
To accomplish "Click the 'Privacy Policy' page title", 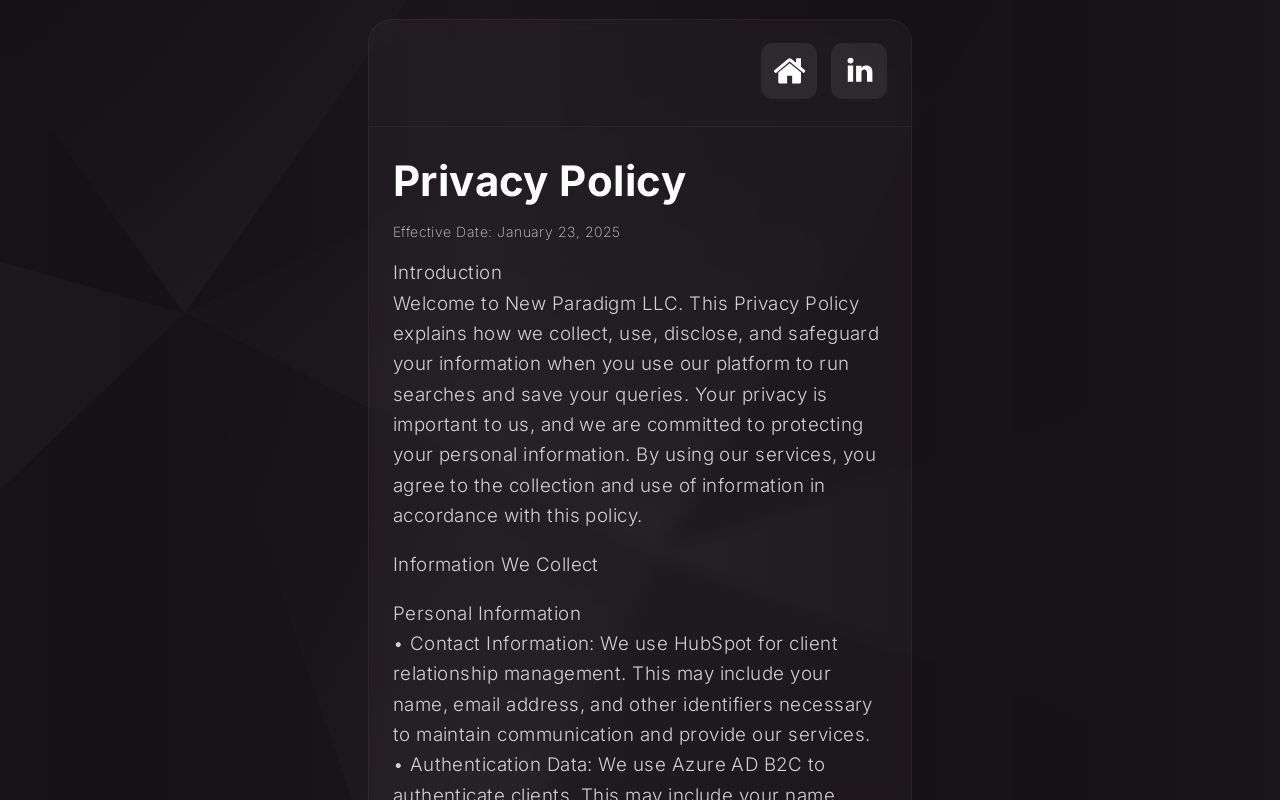I will [539, 181].
